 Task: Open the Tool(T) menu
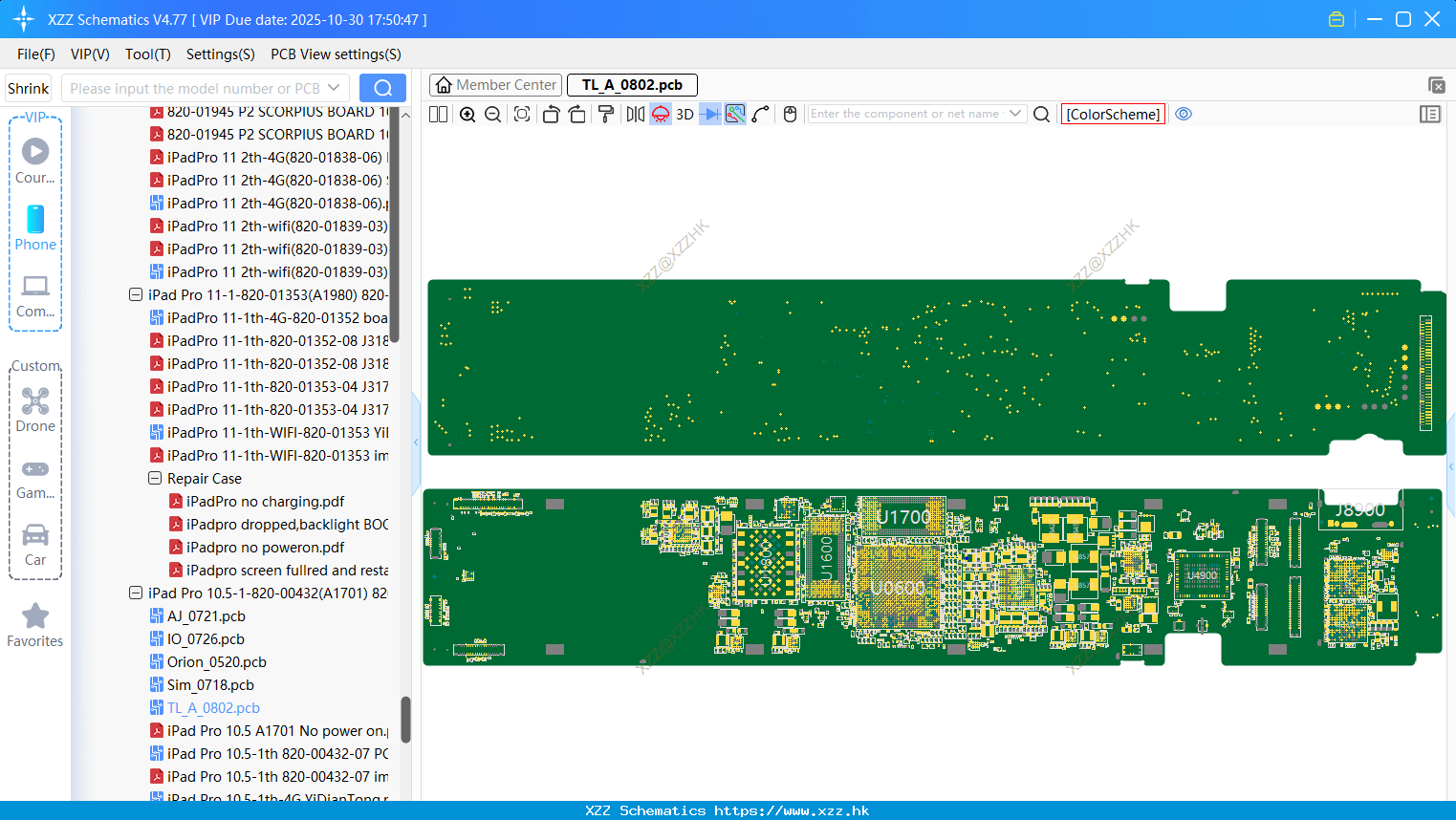tap(148, 54)
